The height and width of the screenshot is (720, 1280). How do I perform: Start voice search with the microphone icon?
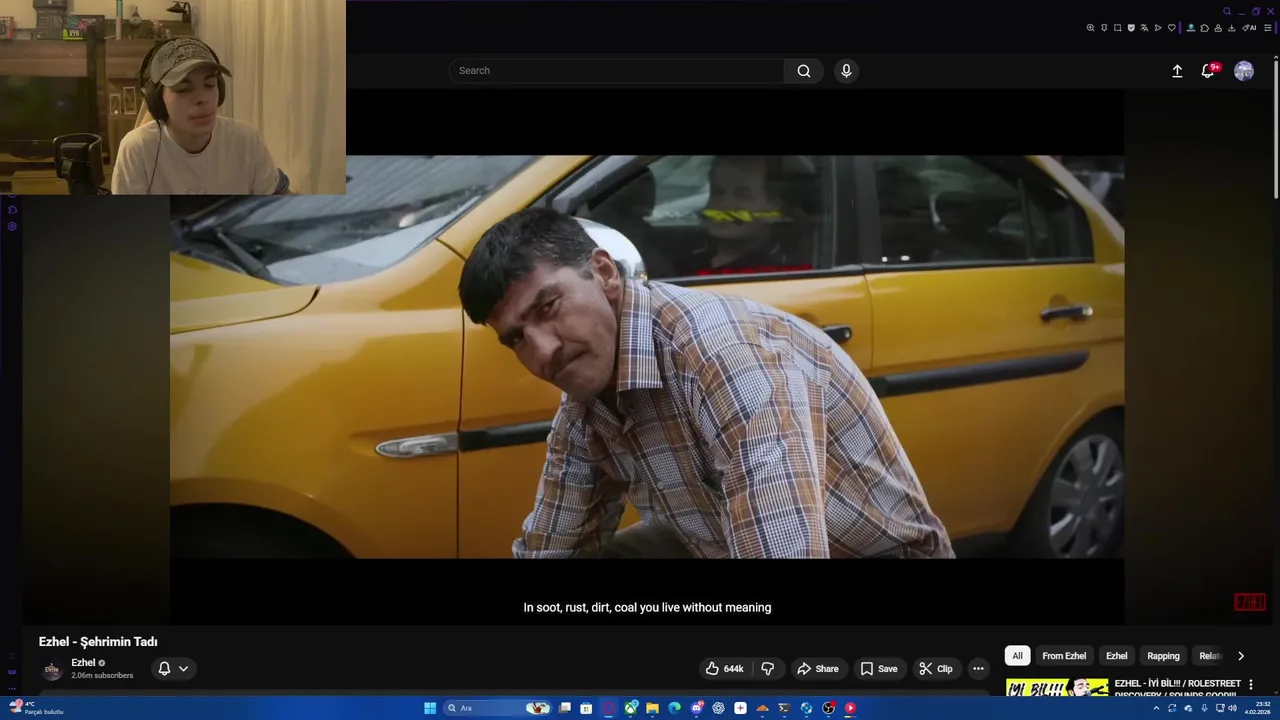[846, 71]
